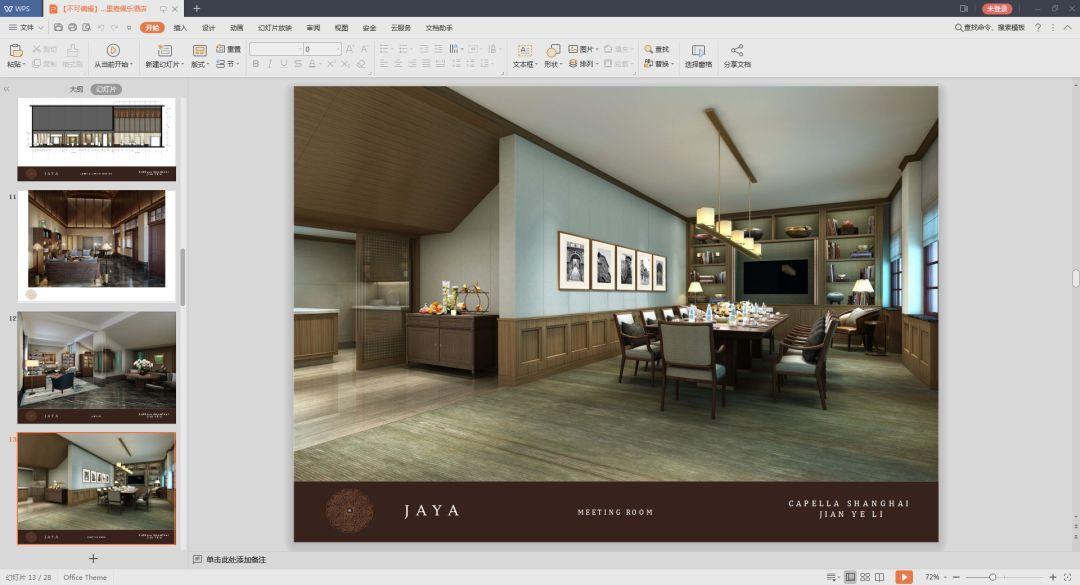
Task: Start slideshow from current slide (从当前开始)
Action: [x=113, y=55]
